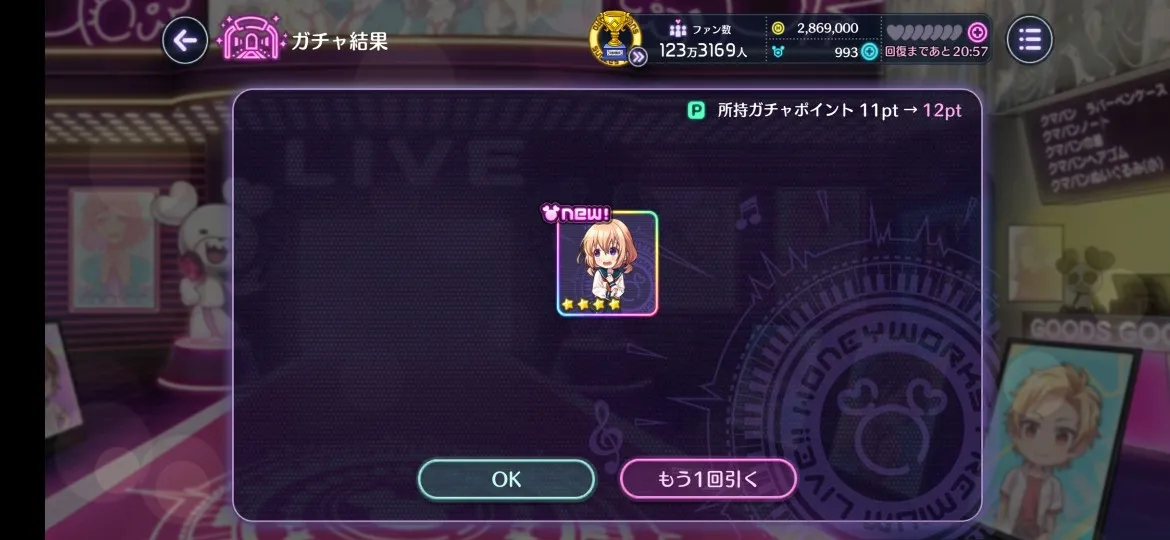This screenshot has width=1170, height=540.
Task: Tap the 回復まであと 20:57 recovery timer
Action: click(936, 52)
